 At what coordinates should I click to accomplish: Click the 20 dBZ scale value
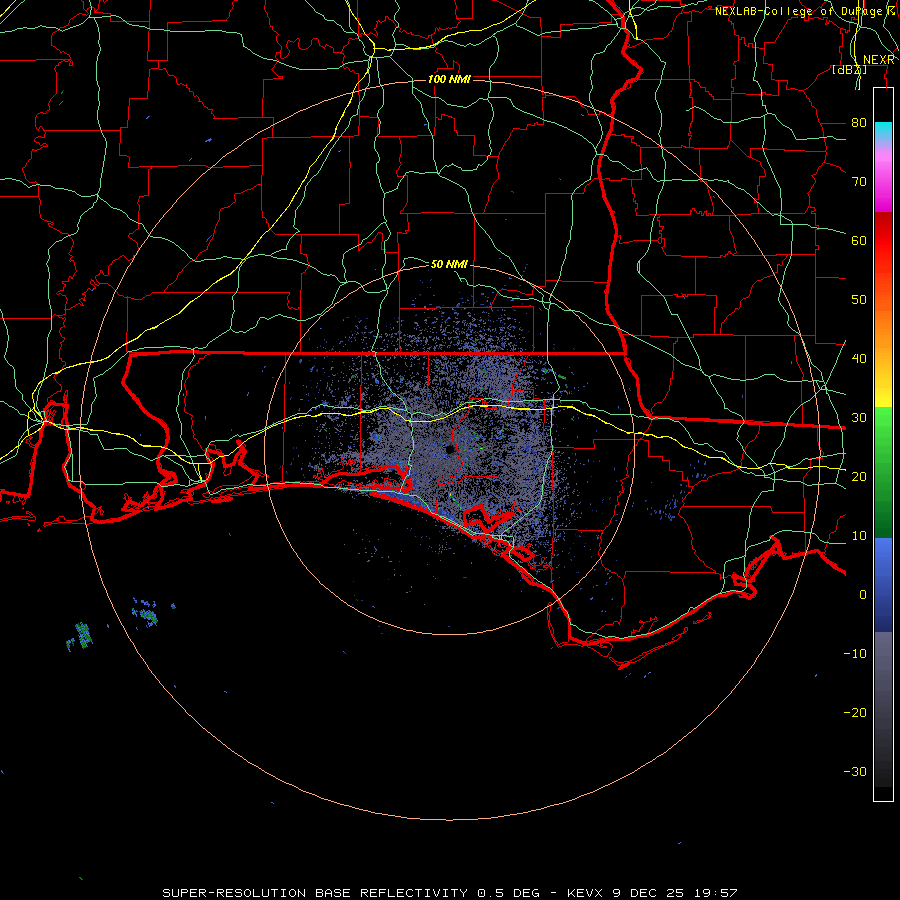(x=859, y=476)
